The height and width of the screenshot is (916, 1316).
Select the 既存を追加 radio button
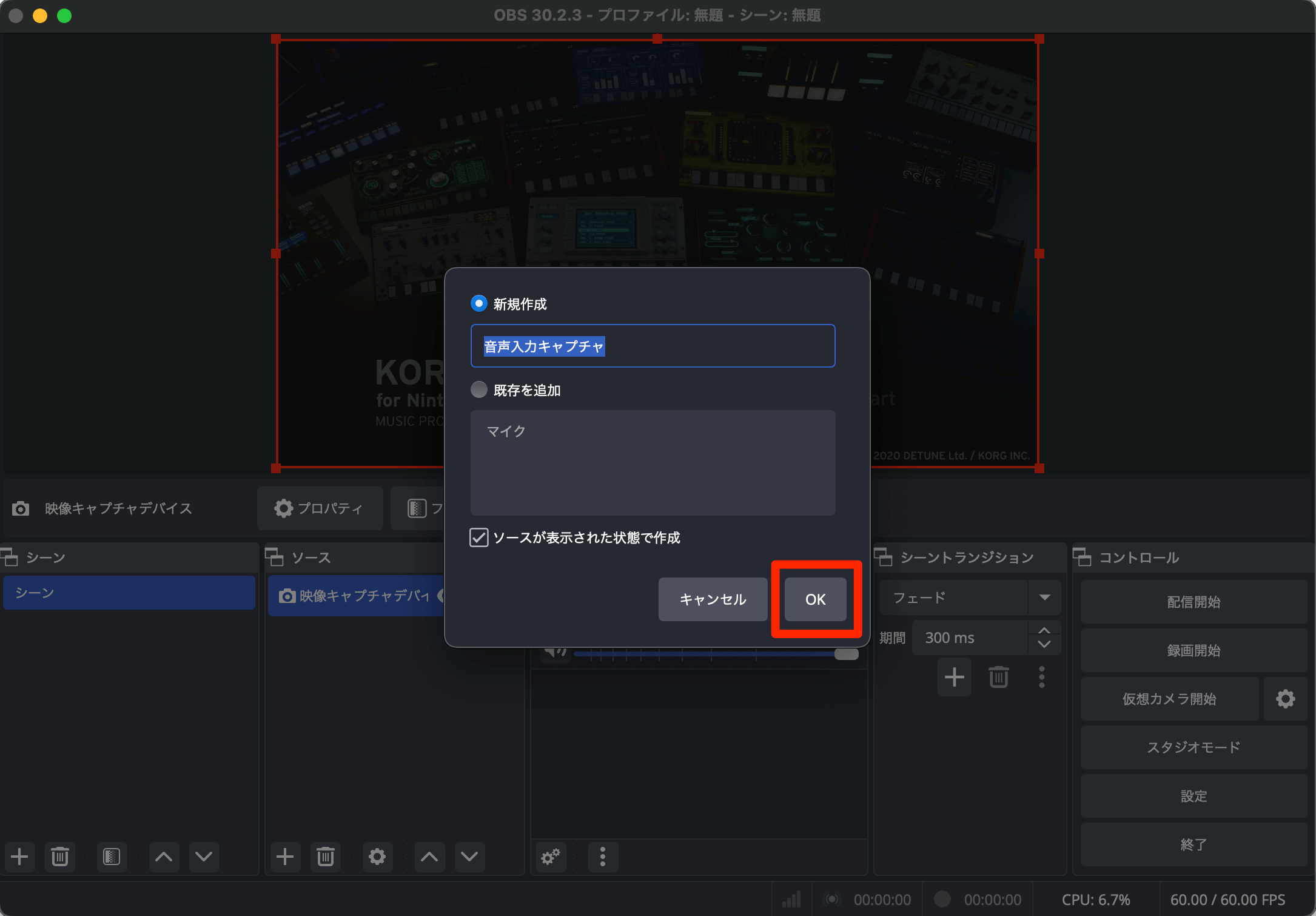click(479, 389)
